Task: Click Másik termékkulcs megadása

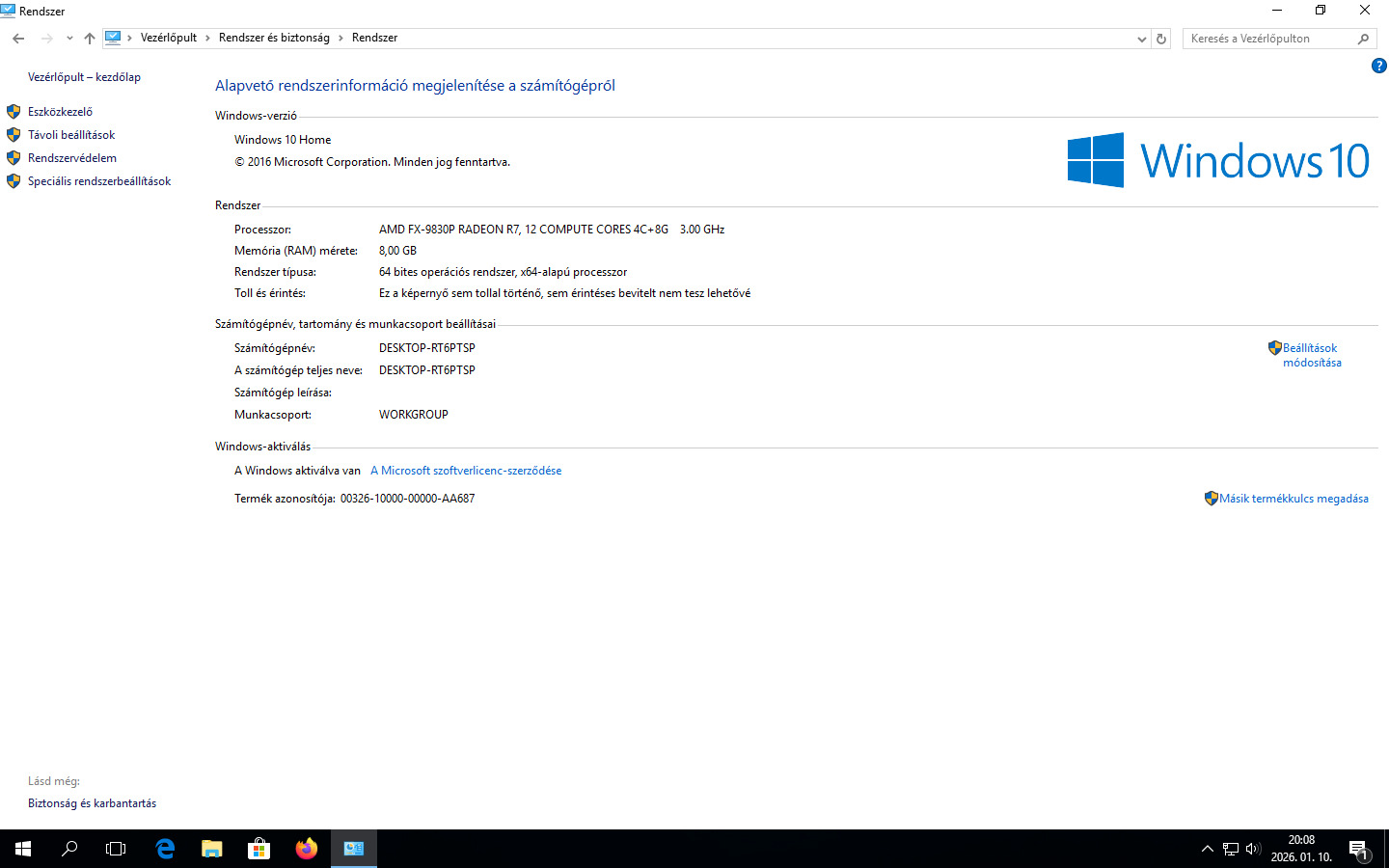Action: [x=1294, y=499]
